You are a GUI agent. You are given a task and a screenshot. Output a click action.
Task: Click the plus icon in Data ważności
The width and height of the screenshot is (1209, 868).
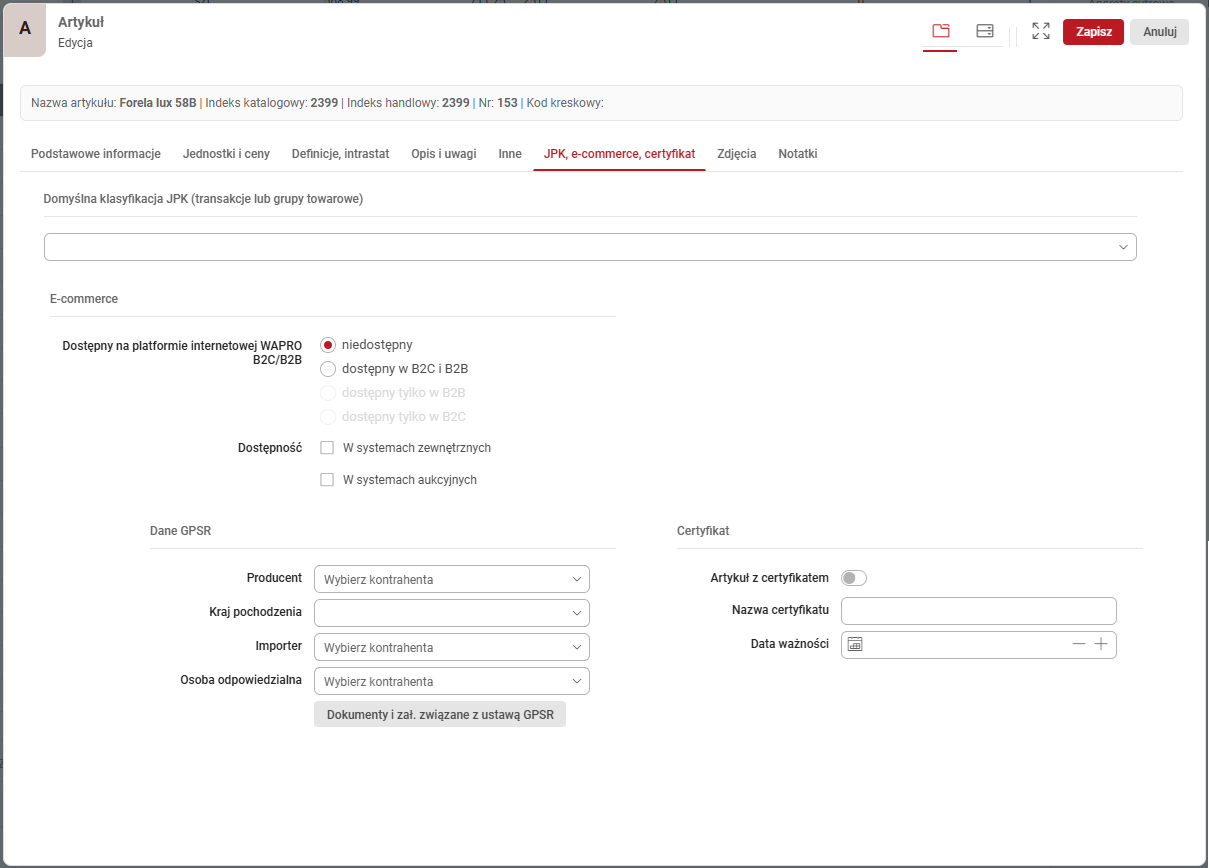(x=1100, y=645)
